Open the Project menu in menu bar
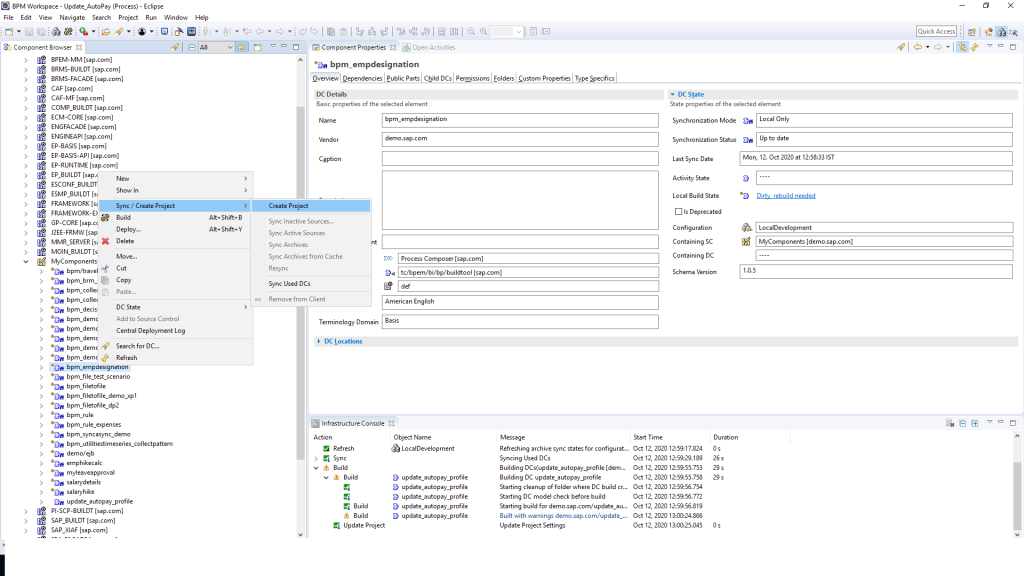1024x576 pixels. (x=128, y=18)
